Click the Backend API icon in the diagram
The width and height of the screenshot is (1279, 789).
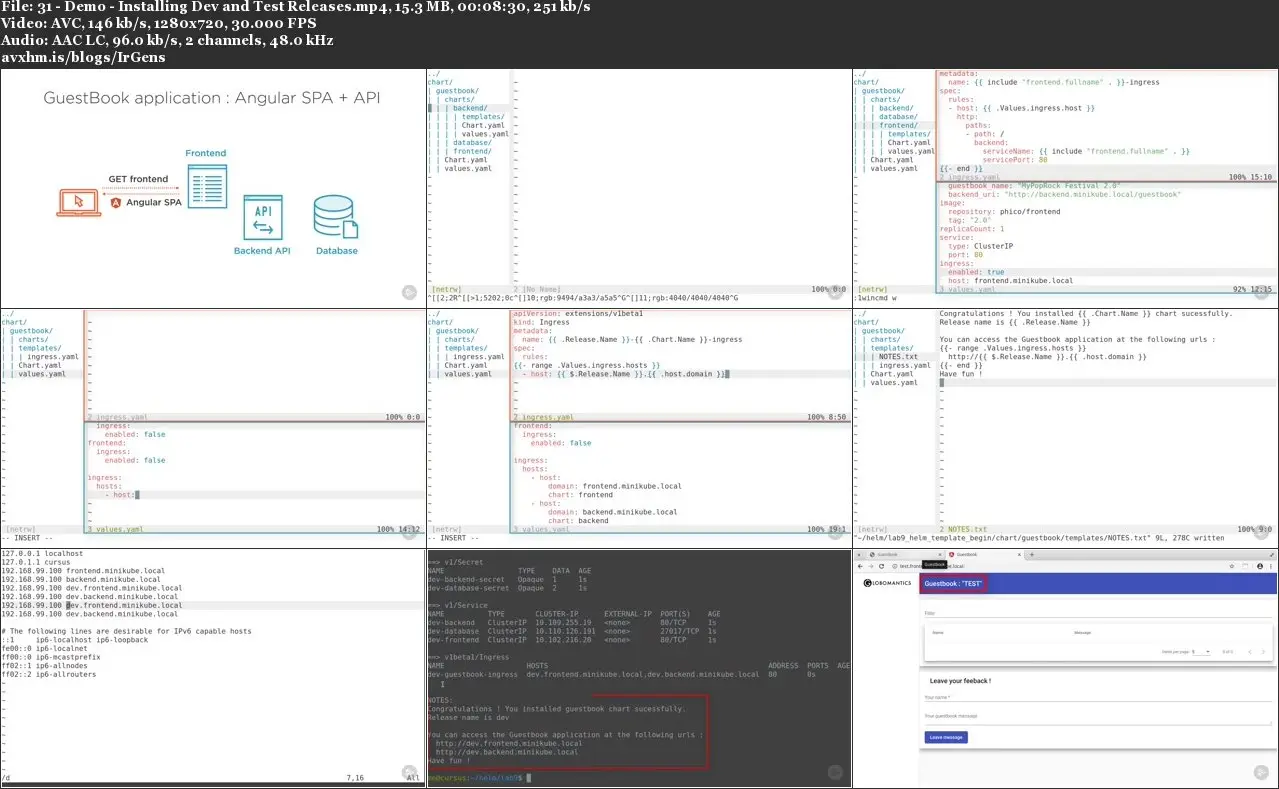click(x=263, y=217)
